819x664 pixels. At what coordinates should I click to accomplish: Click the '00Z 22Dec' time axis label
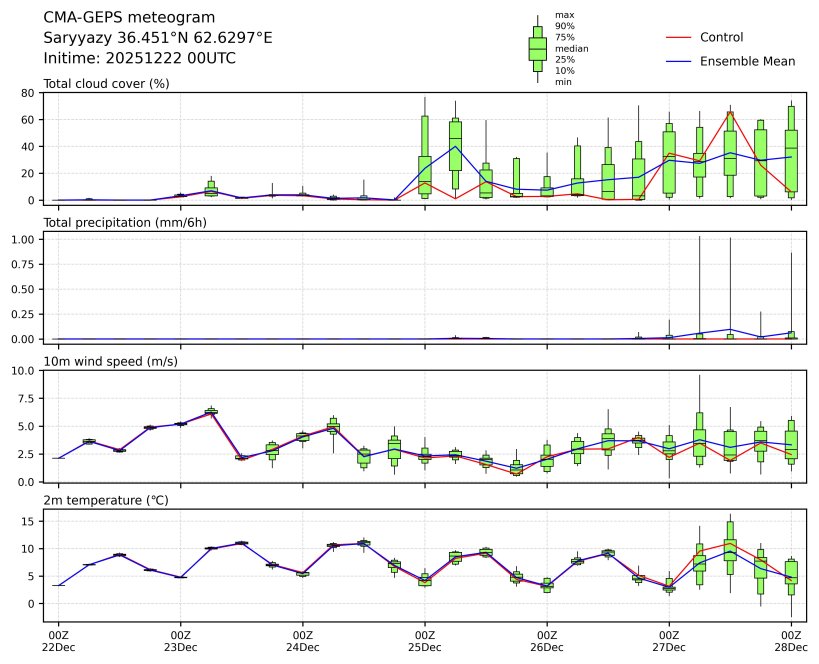(58, 641)
